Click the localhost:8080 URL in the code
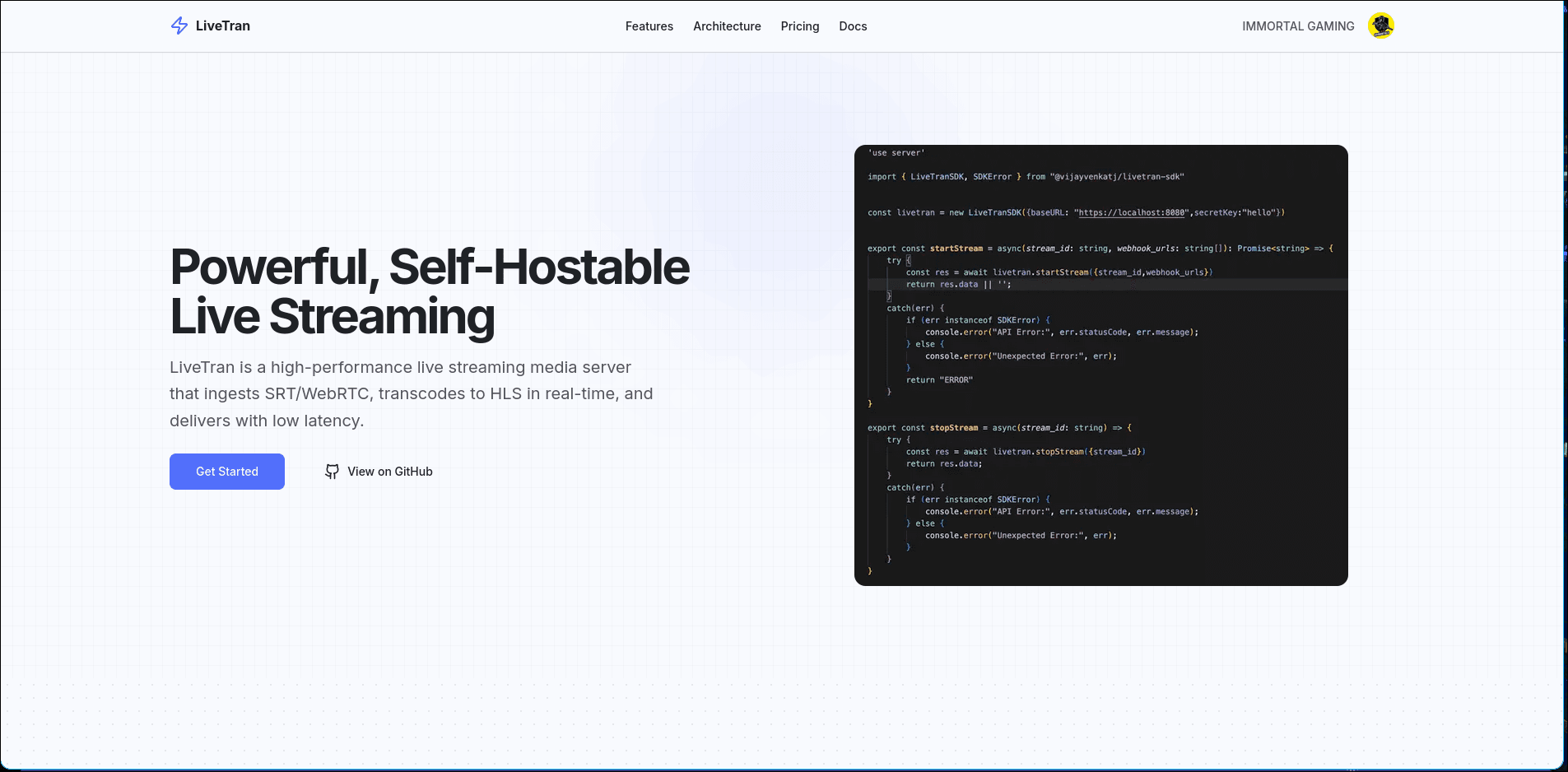Image resolution: width=1568 pixels, height=772 pixels. 1132,212
